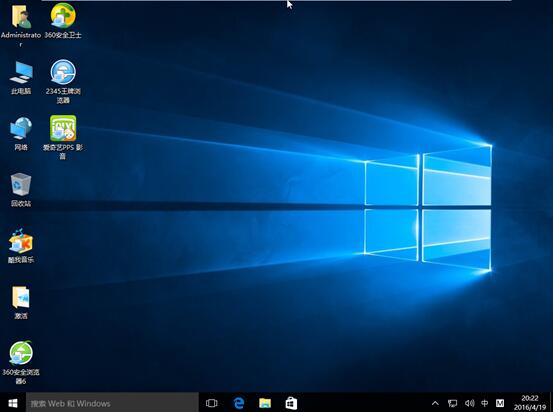Click the M input method icon
Image resolution: width=553 pixels, height=412 pixels.
tap(500, 403)
